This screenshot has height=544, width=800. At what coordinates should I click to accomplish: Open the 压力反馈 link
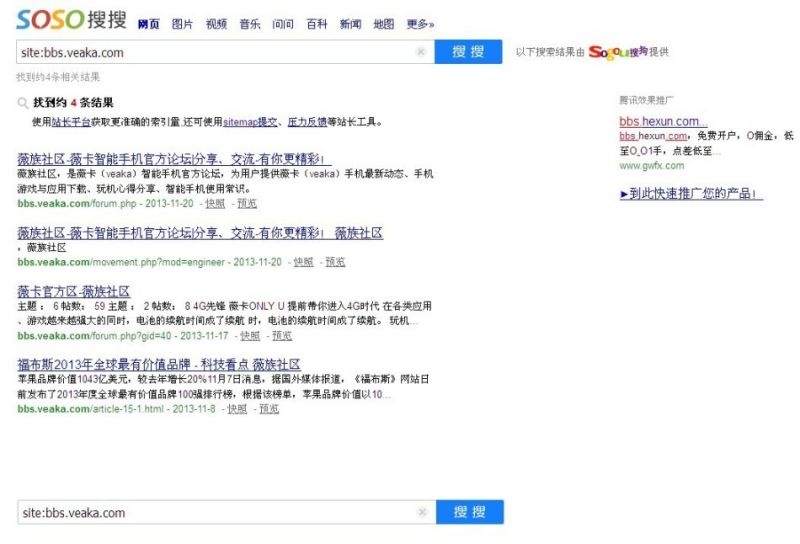(307, 122)
